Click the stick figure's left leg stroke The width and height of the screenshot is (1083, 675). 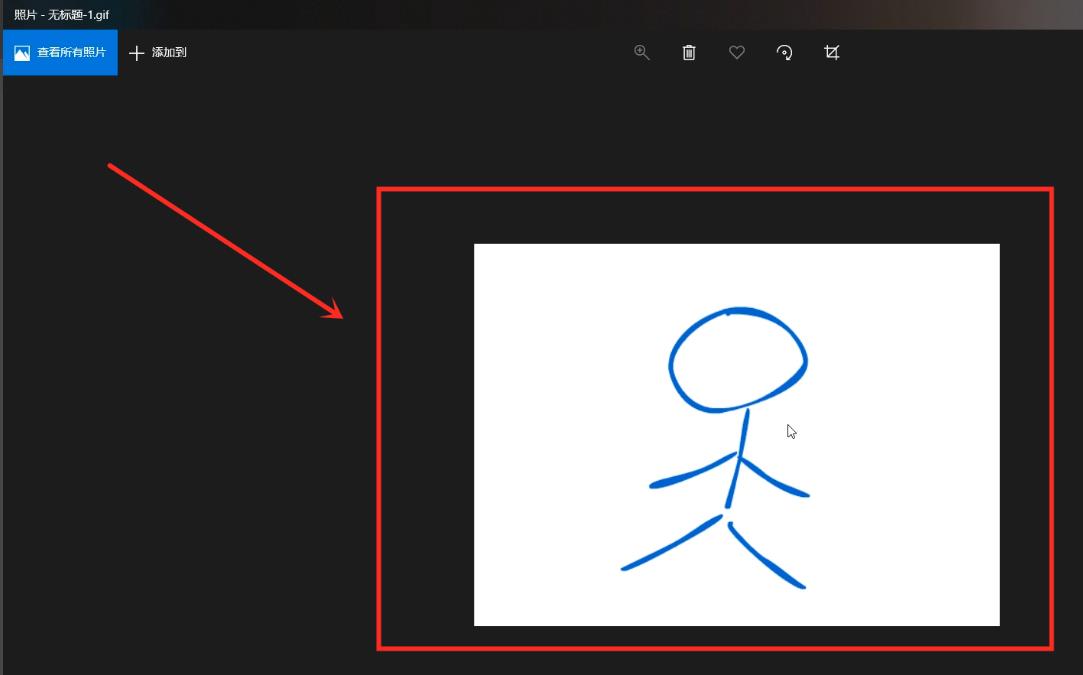671,543
